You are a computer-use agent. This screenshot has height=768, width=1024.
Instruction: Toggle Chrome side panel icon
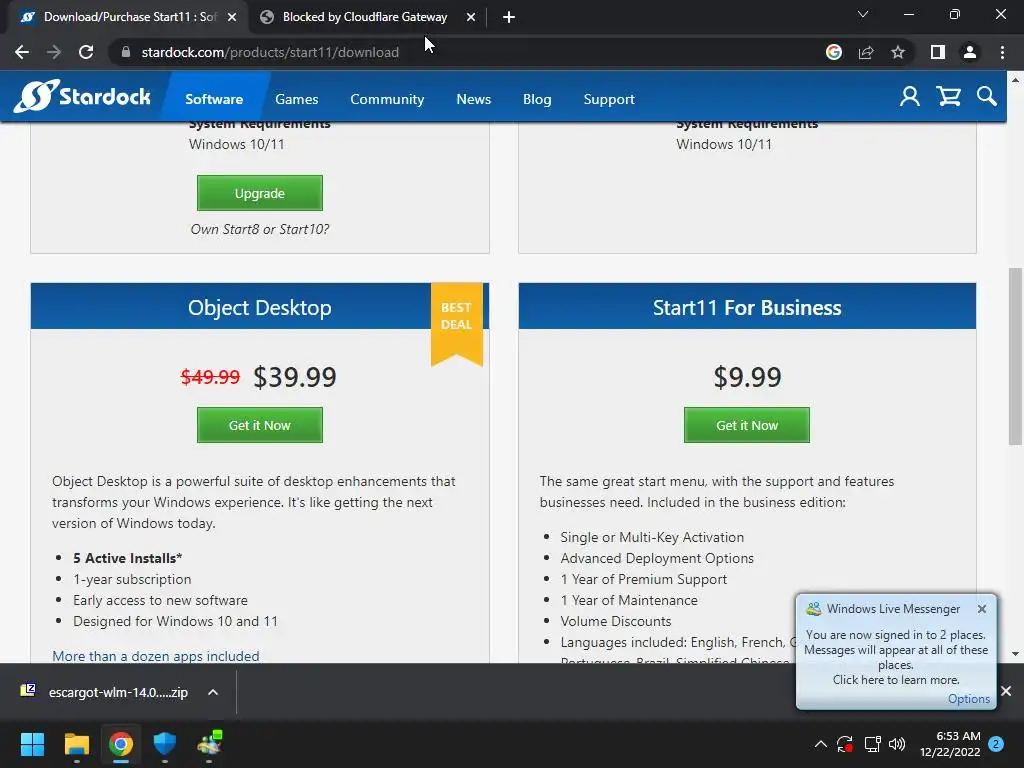click(x=938, y=52)
